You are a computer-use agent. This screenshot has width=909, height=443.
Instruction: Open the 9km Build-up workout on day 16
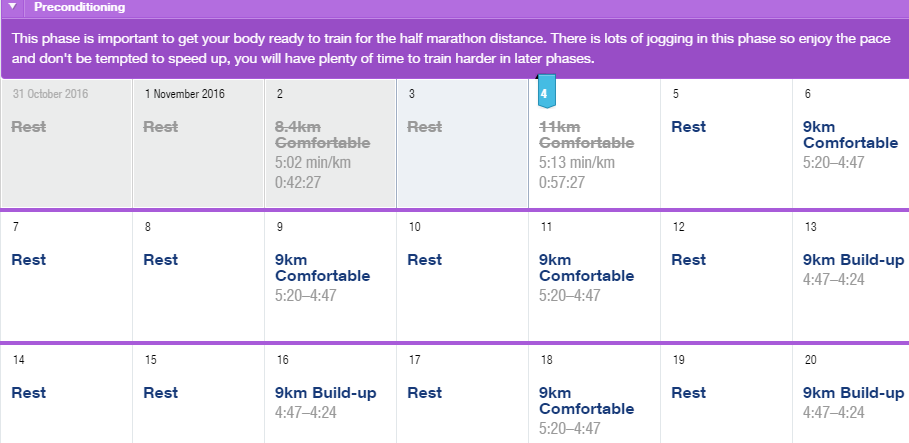point(326,393)
